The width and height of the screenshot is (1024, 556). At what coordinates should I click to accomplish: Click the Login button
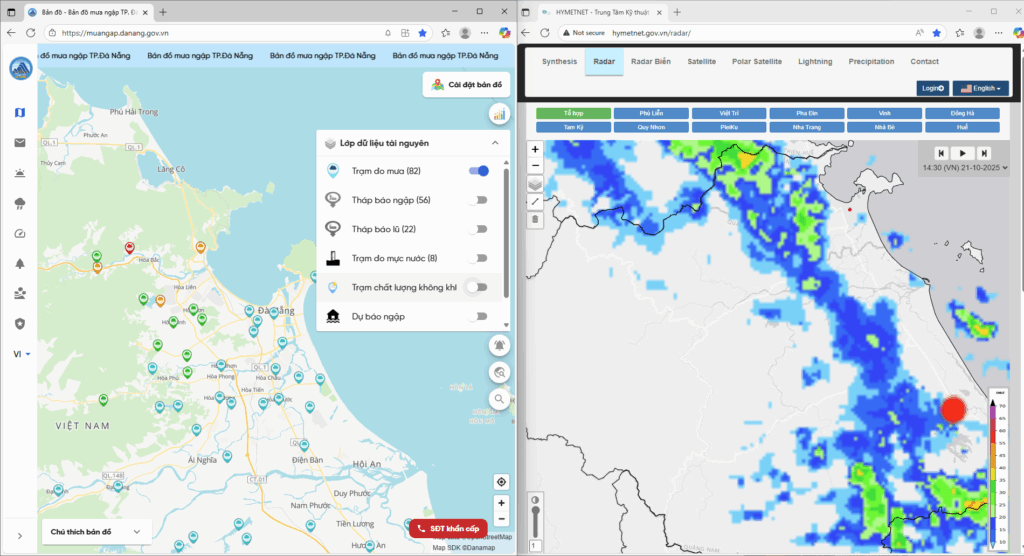click(933, 88)
